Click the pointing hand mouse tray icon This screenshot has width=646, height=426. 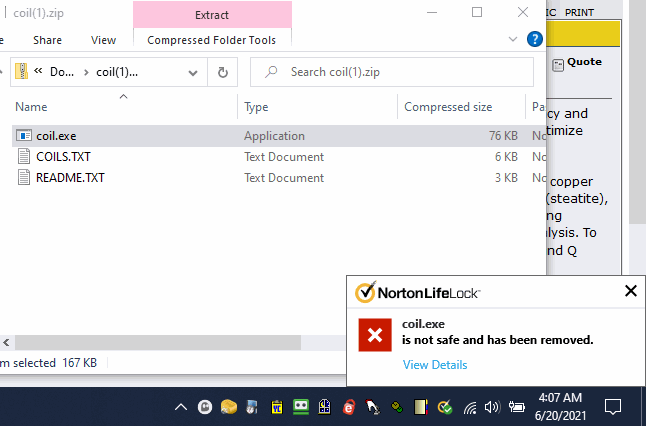(373, 407)
